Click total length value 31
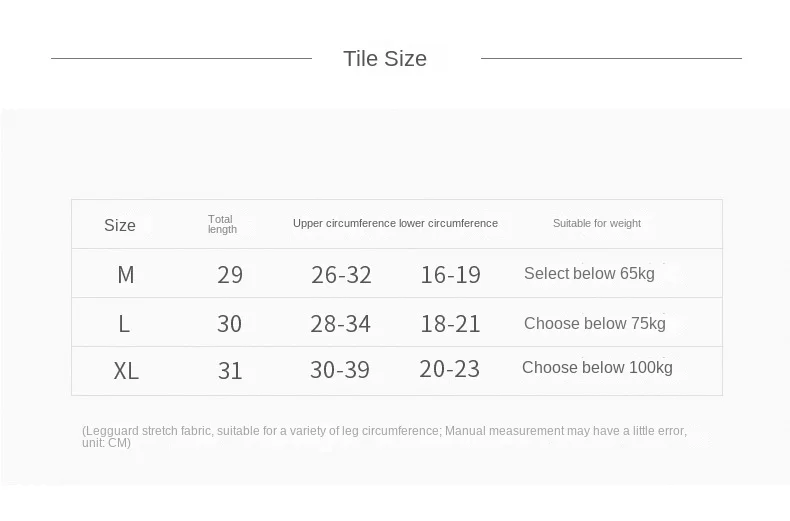 [x=230, y=371]
